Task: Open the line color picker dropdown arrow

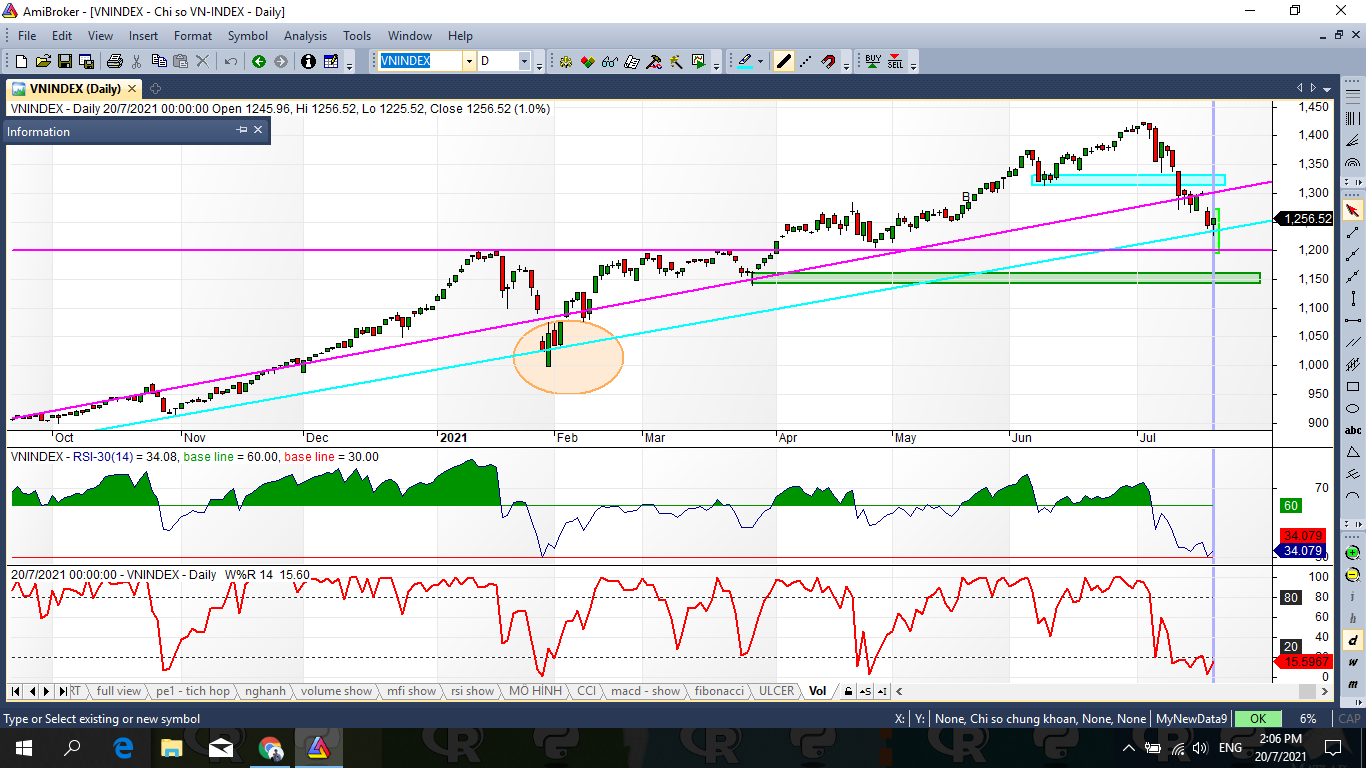Action: 760,62
